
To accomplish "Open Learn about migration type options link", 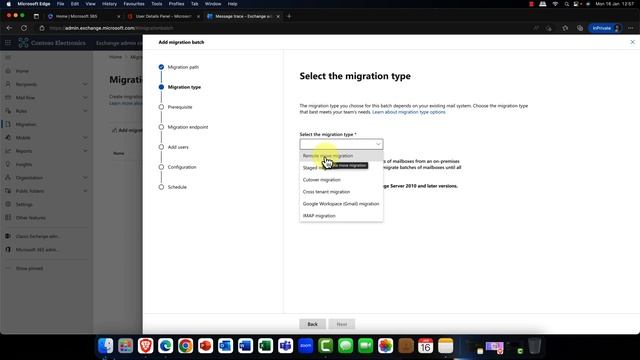I will click(409, 112).
